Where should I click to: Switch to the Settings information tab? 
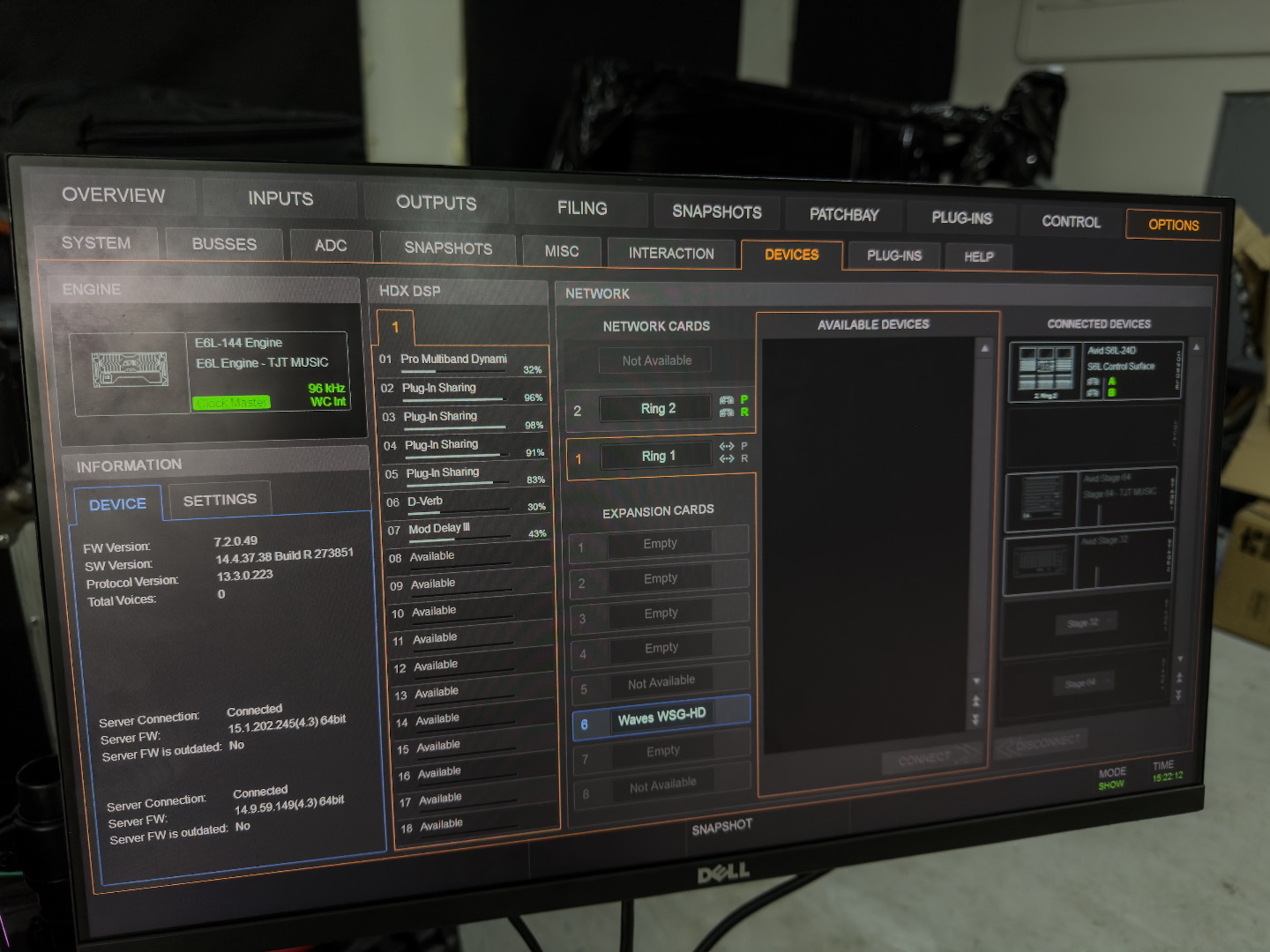click(220, 500)
